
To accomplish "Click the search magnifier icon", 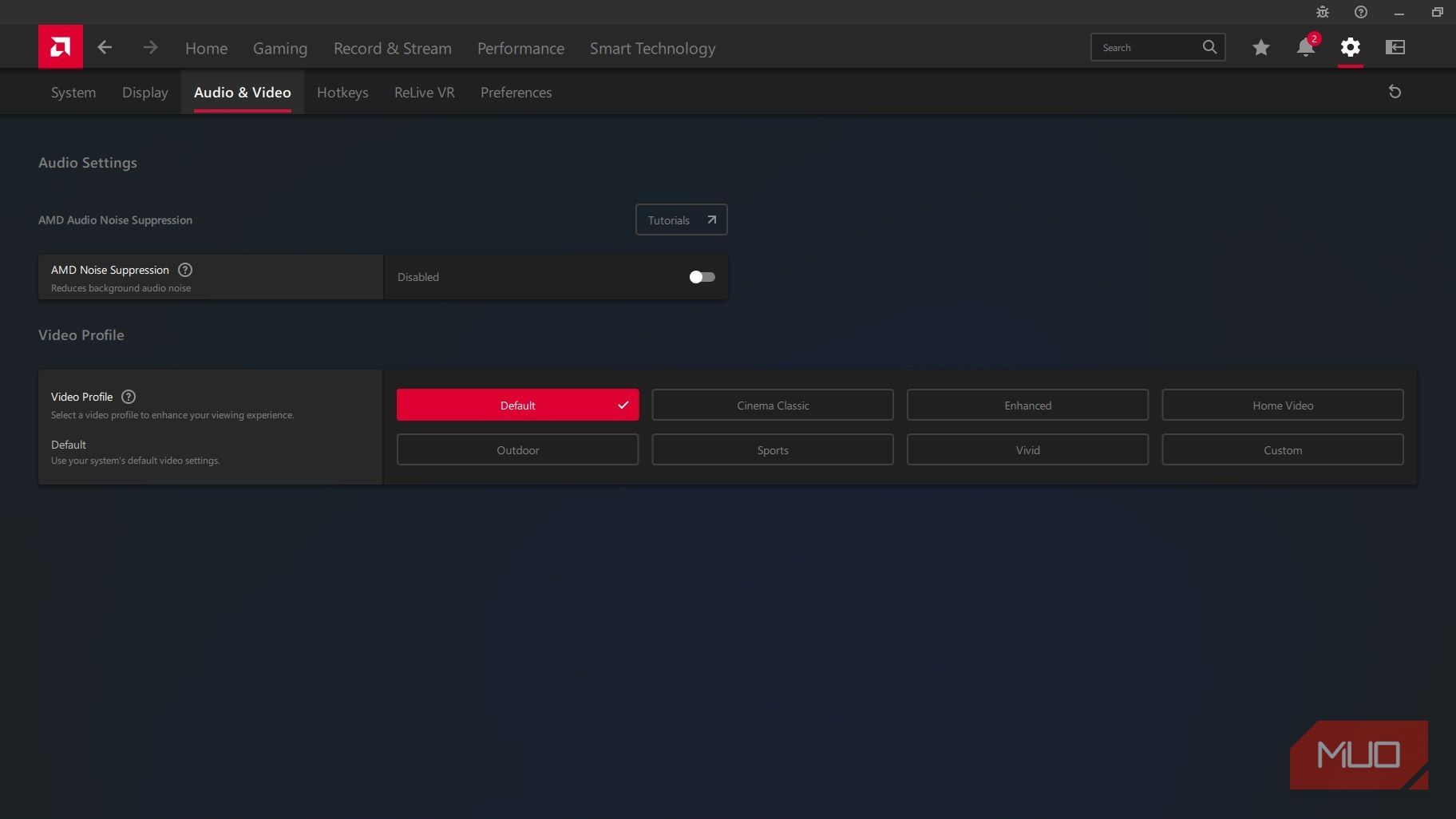I will 1209,47.
